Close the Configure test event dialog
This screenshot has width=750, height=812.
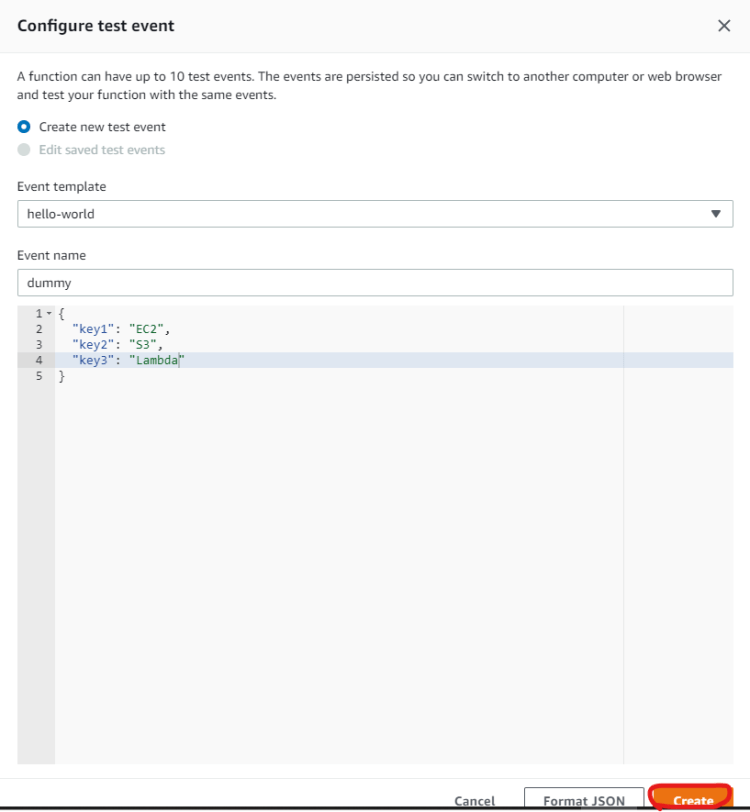724,26
